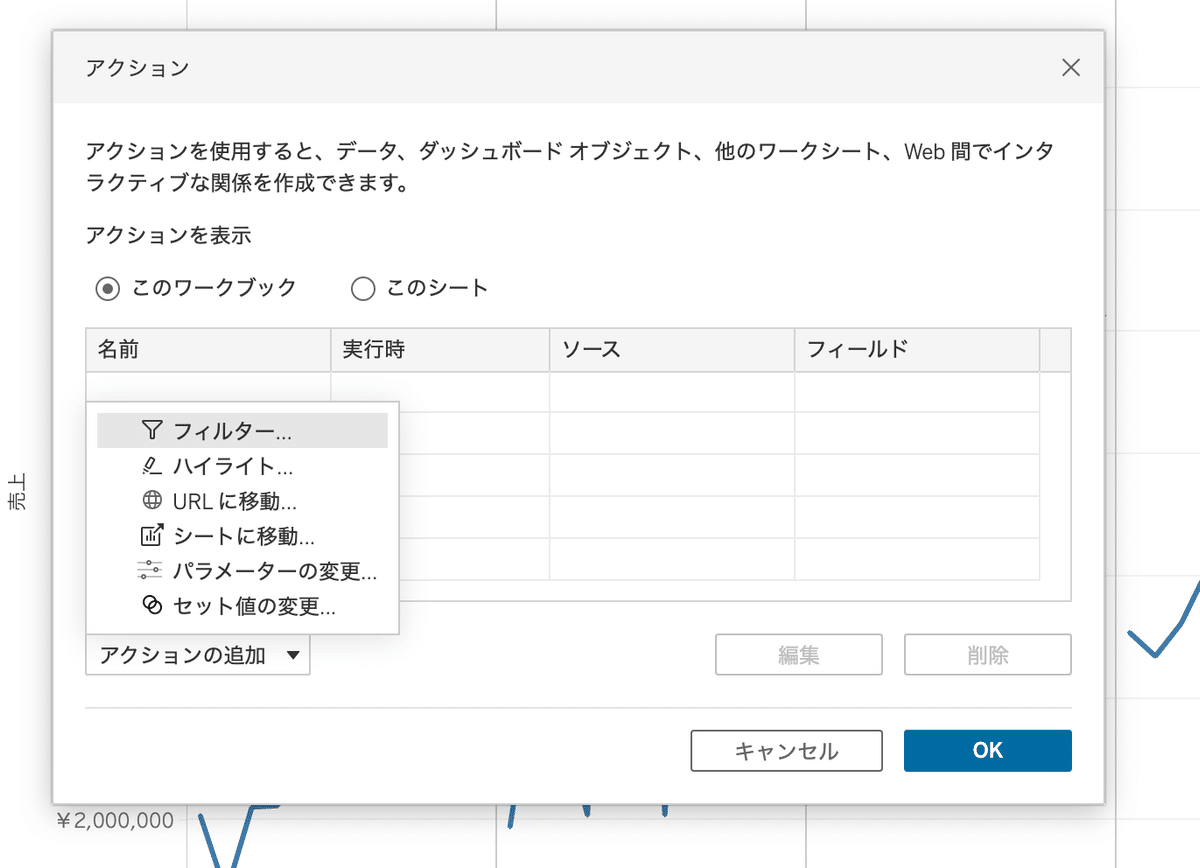1200x868 pixels.
Task: Click the funnel icon beside フィルター
Action: (x=151, y=430)
